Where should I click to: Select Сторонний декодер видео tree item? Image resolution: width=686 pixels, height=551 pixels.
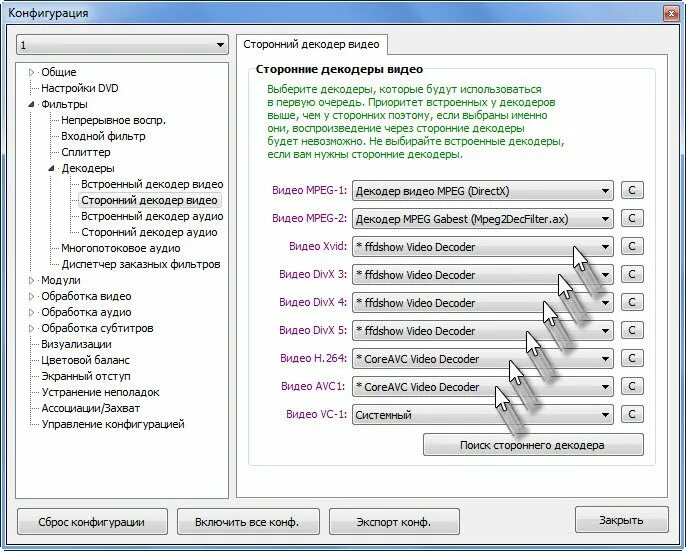coord(149,200)
